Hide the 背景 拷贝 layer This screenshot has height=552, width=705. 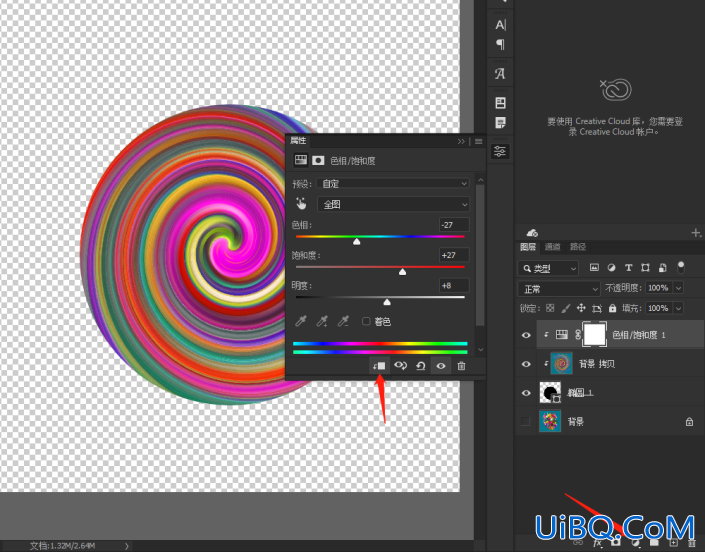coord(526,364)
